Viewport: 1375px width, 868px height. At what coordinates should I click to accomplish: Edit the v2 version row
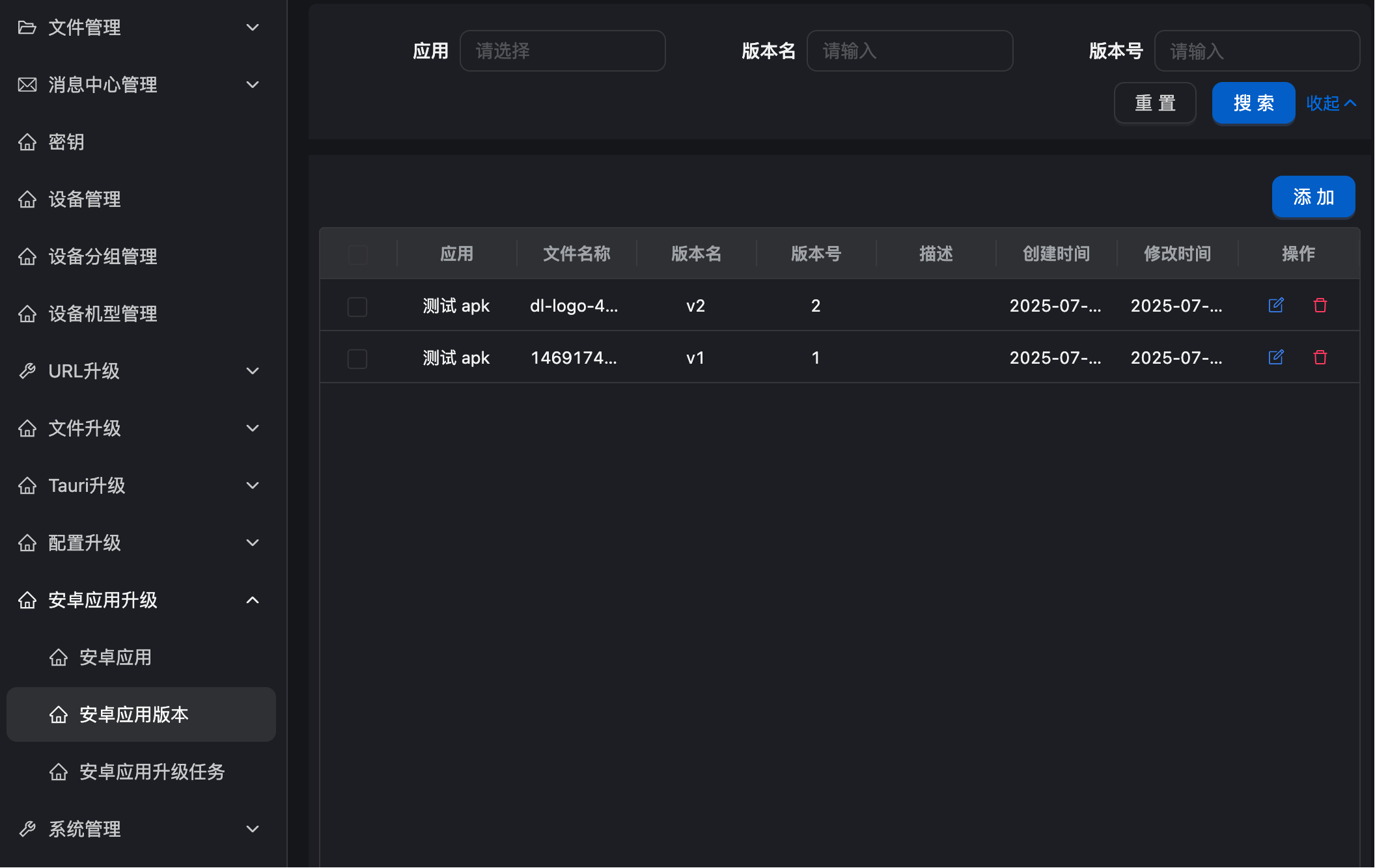[x=1276, y=305]
